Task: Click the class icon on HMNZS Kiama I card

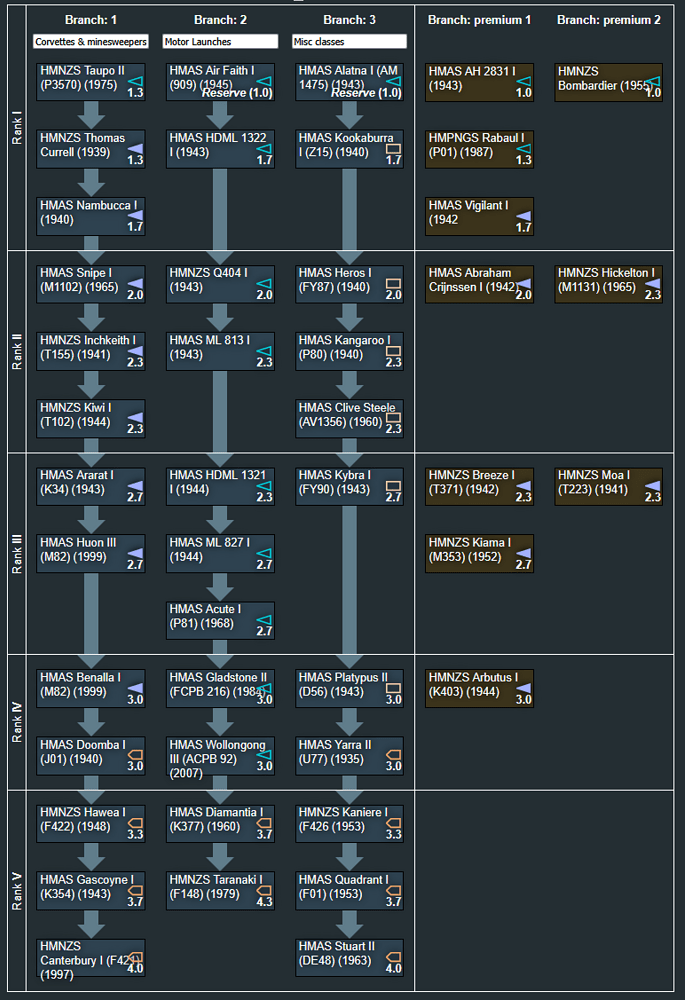Action: tap(523, 553)
